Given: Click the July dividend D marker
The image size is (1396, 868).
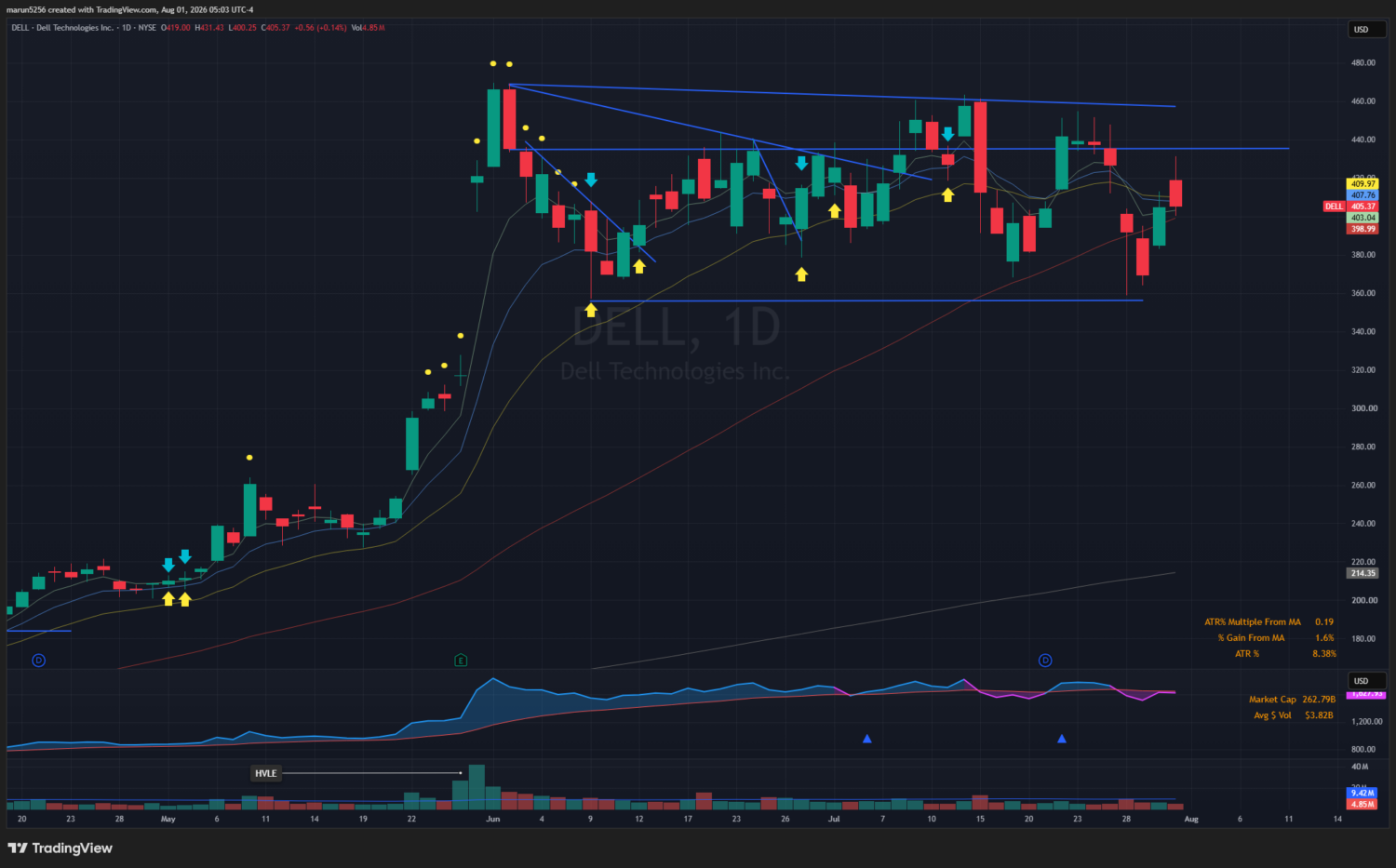Looking at the screenshot, I should pos(1045,661).
